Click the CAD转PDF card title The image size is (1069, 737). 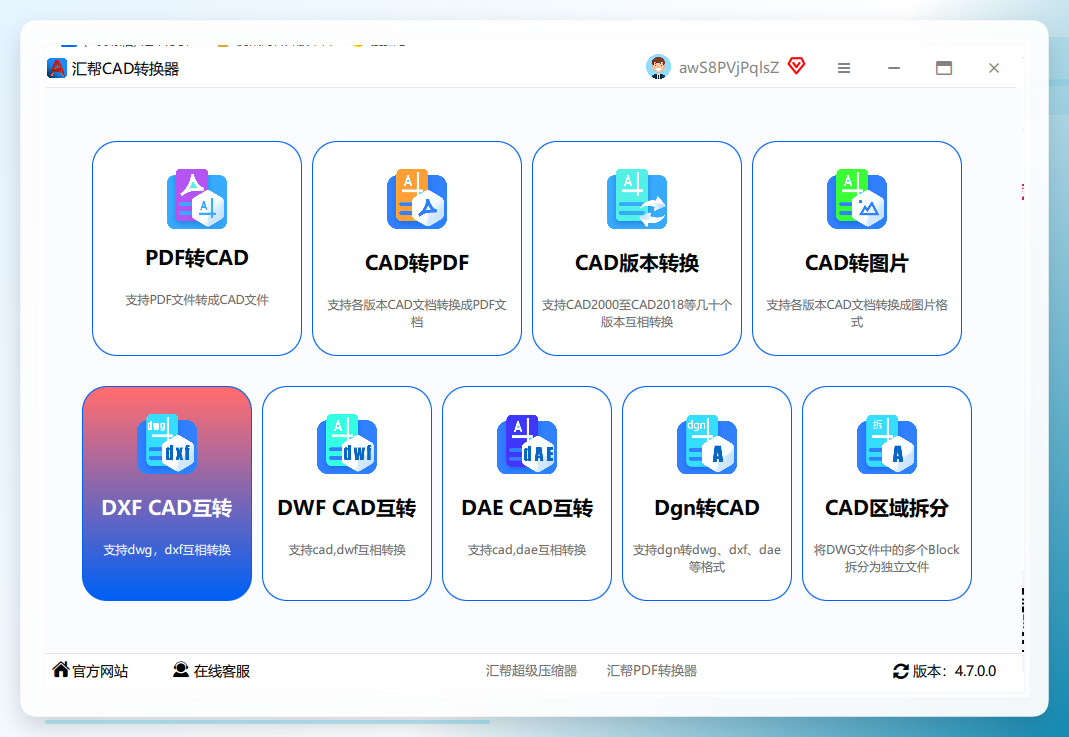(x=417, y=262)
